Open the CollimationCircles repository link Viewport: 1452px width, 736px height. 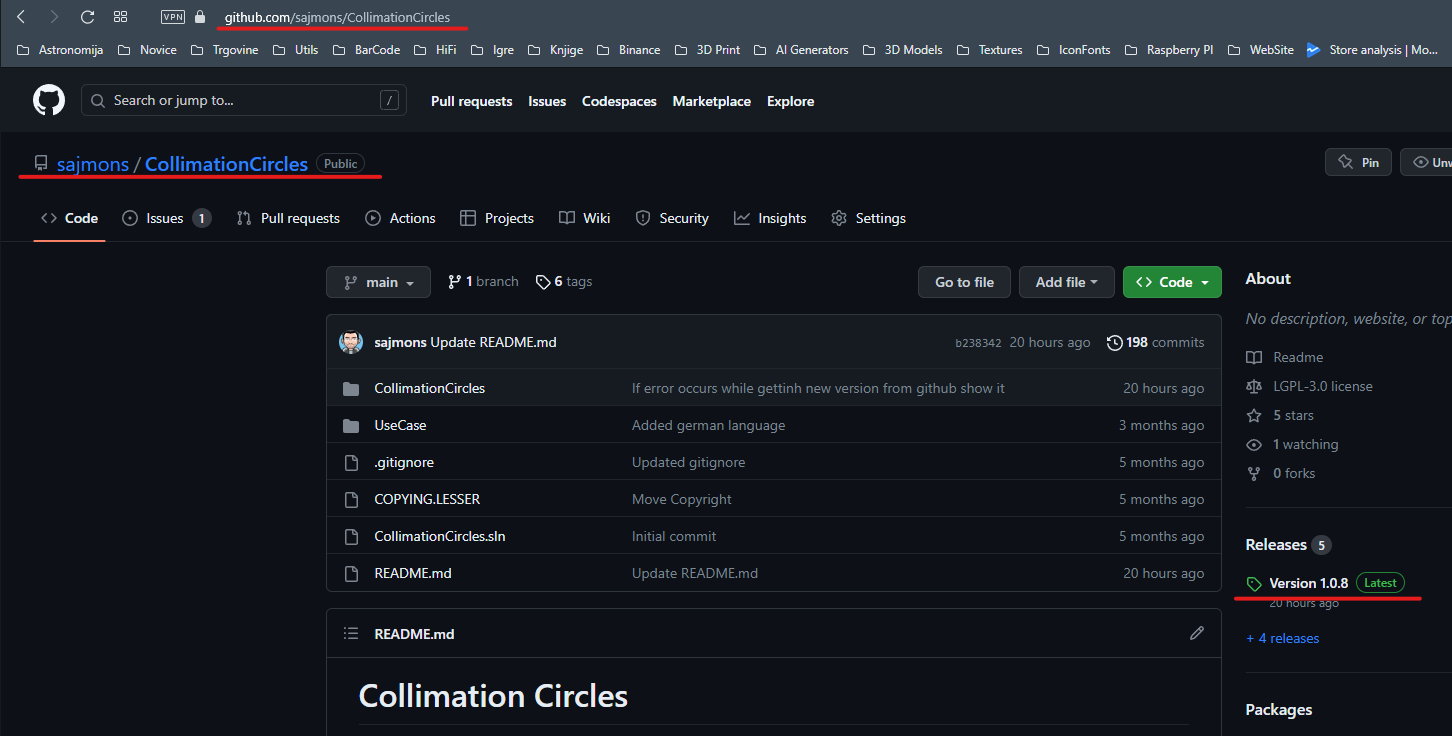coord(226,164)
